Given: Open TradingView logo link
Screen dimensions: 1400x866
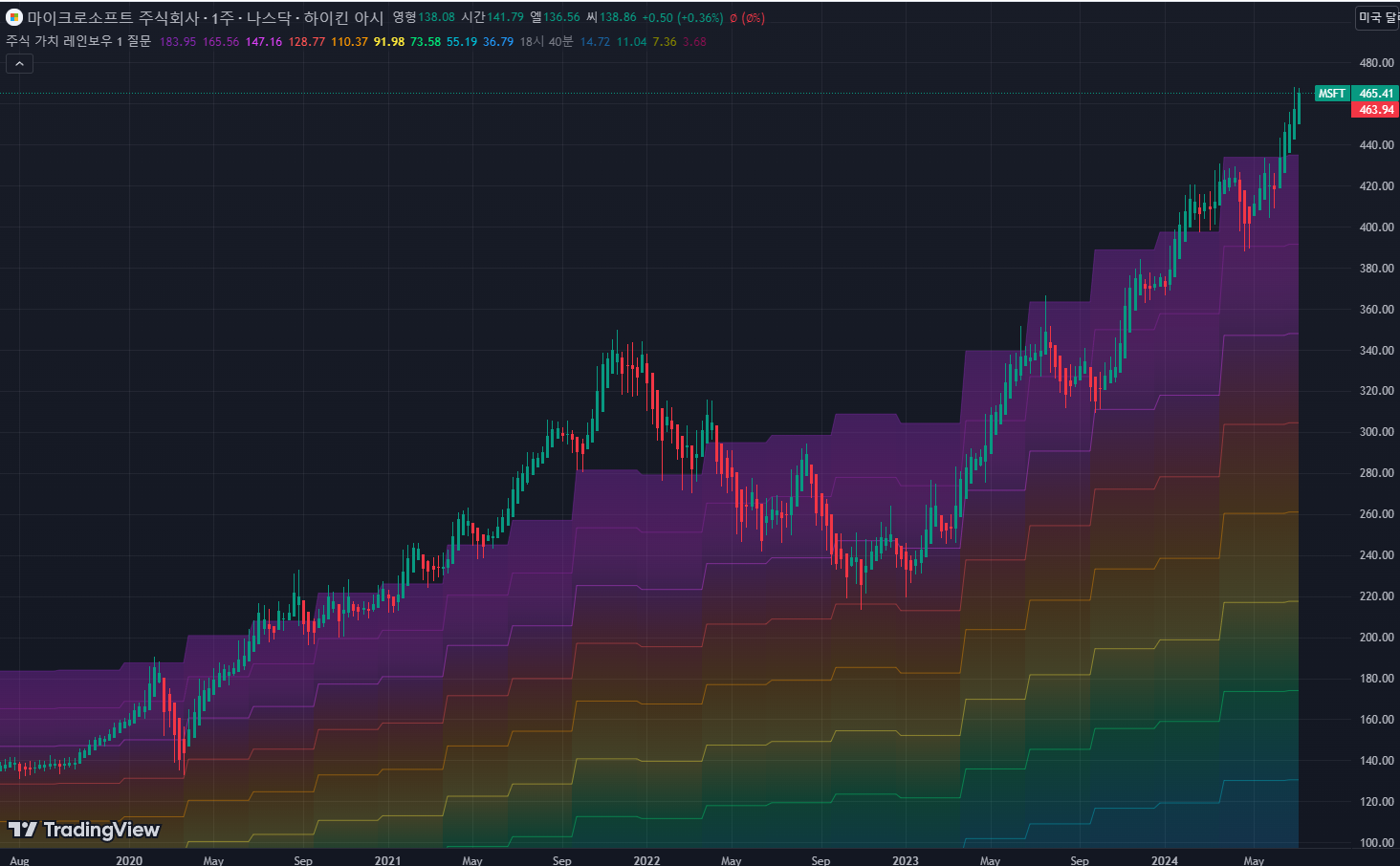Looking at the screenshot, I should click(84, 830).
